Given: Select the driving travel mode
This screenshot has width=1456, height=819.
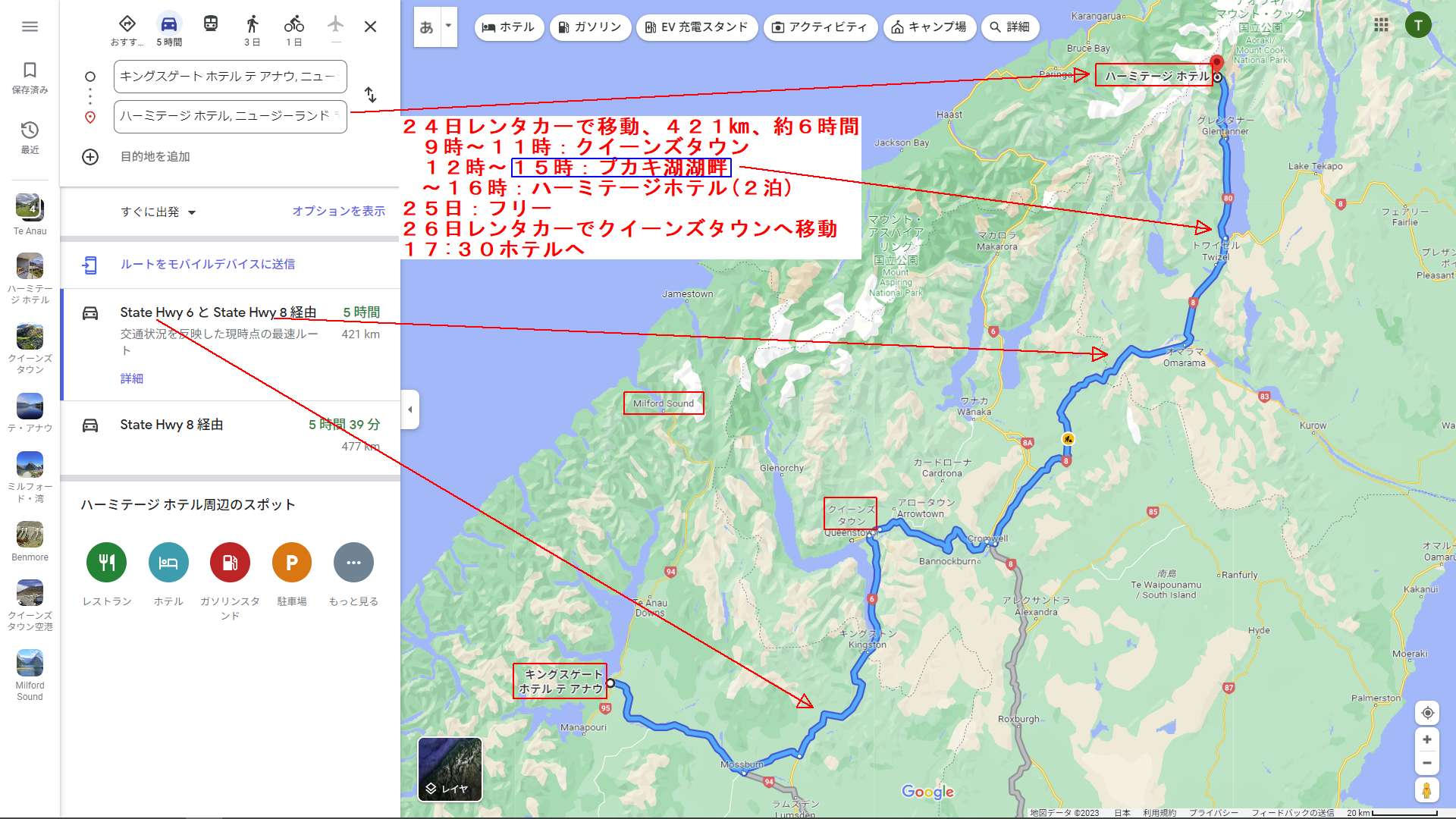Looking at the screenshot, I should 168,30.
